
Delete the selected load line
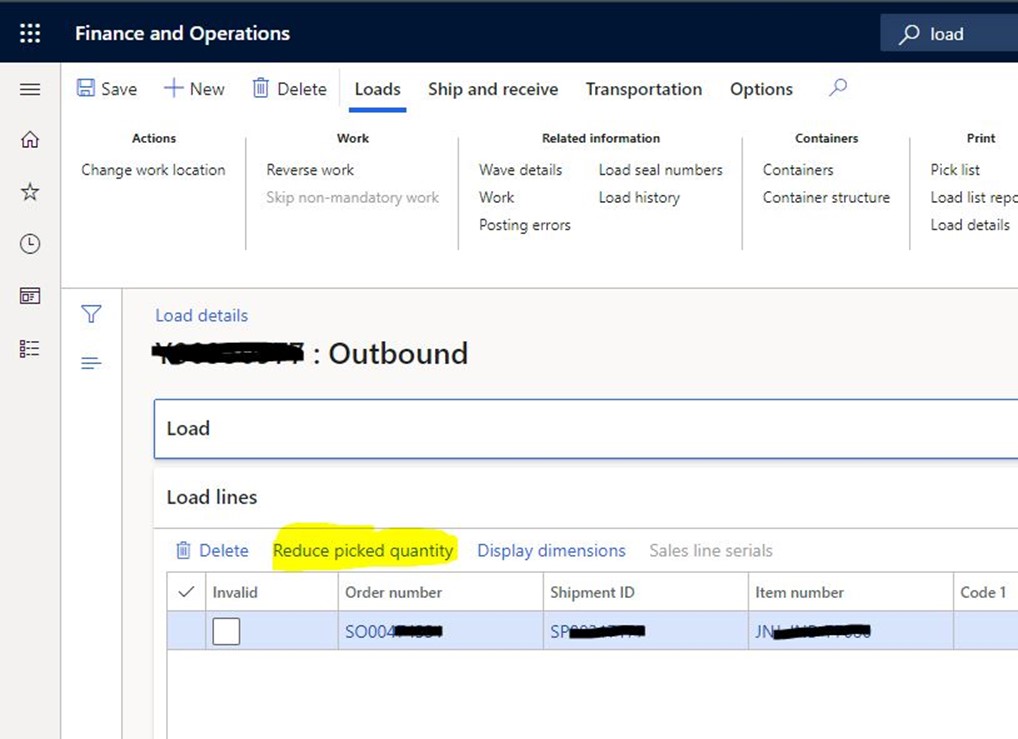212,551
